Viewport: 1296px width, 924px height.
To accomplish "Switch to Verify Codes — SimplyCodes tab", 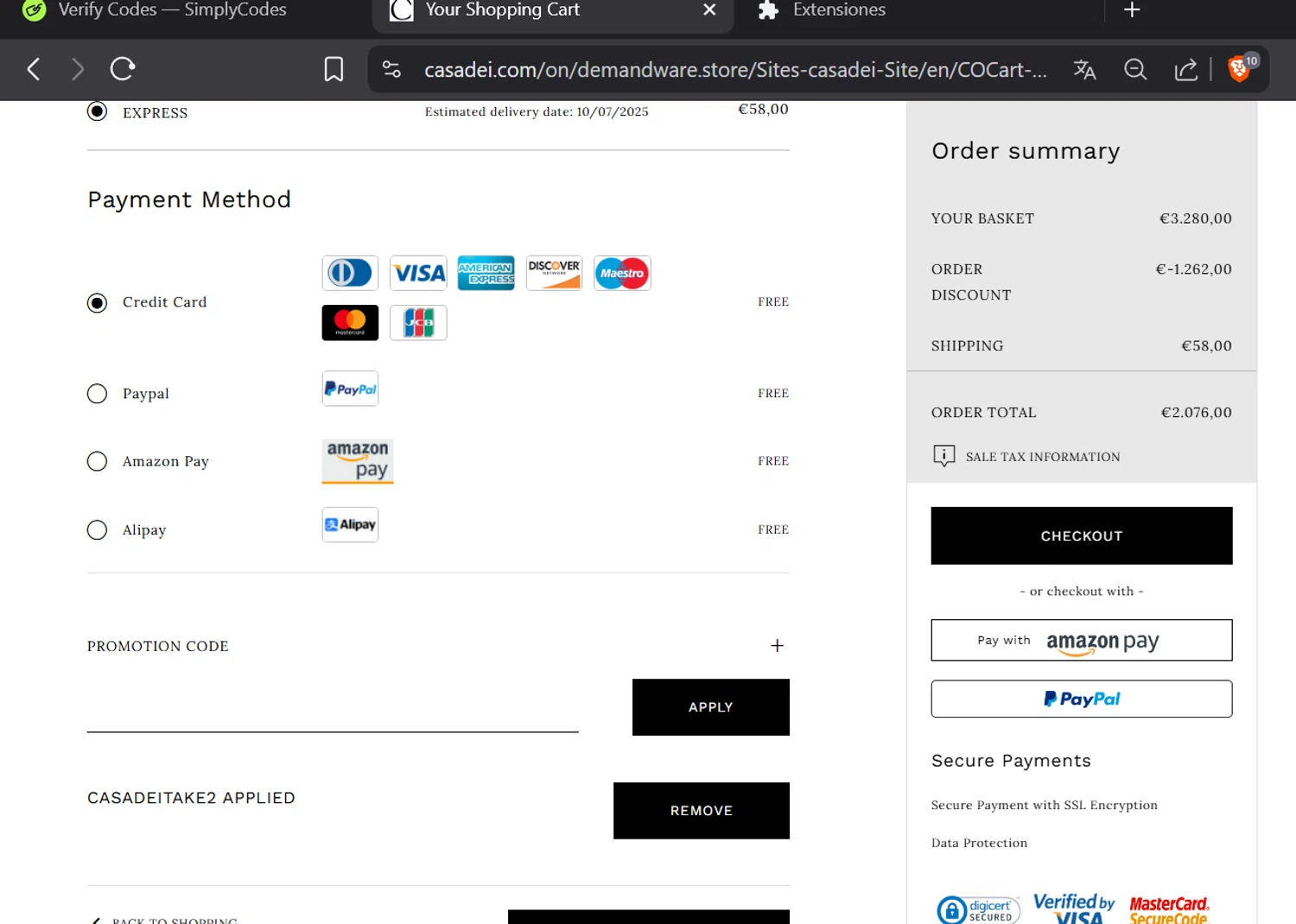I will [x=156, y=10].
